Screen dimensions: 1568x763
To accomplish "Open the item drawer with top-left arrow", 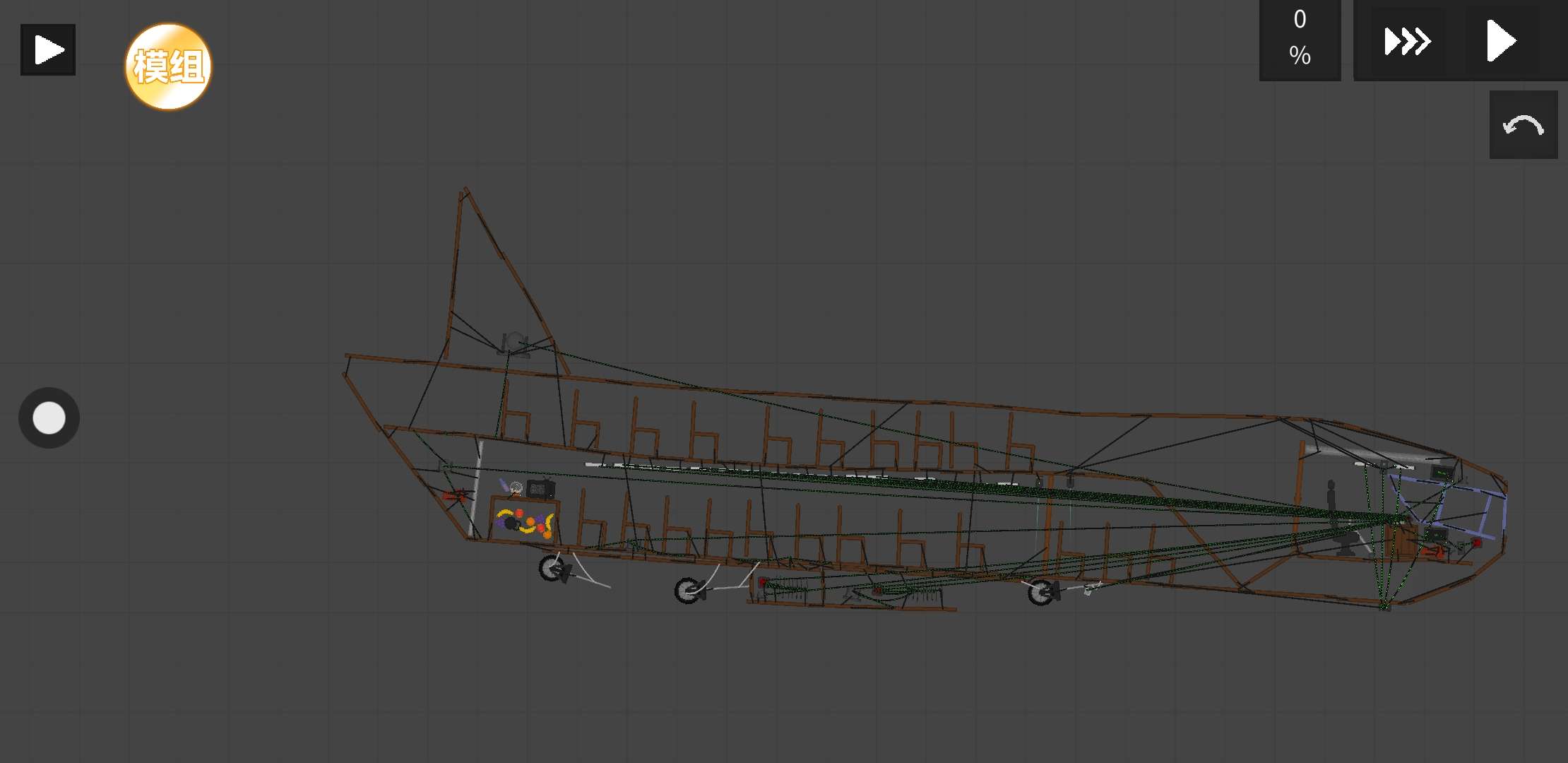I will [x=47, y=49].
